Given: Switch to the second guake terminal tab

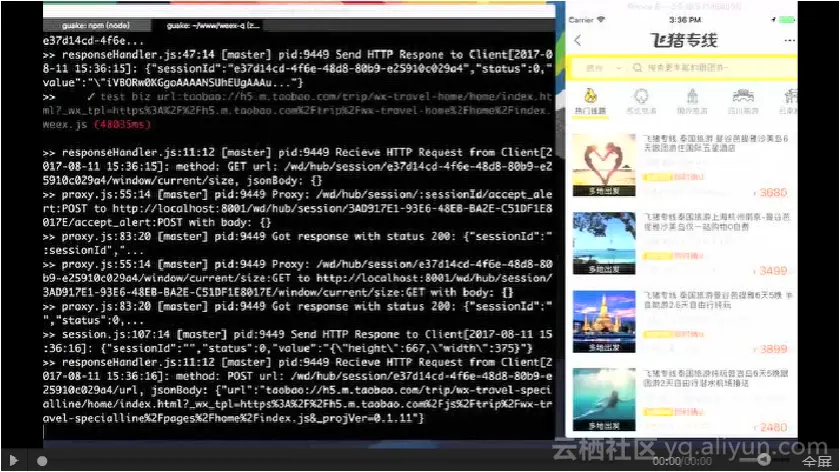Looking at the screenshot, I should 213,25.
